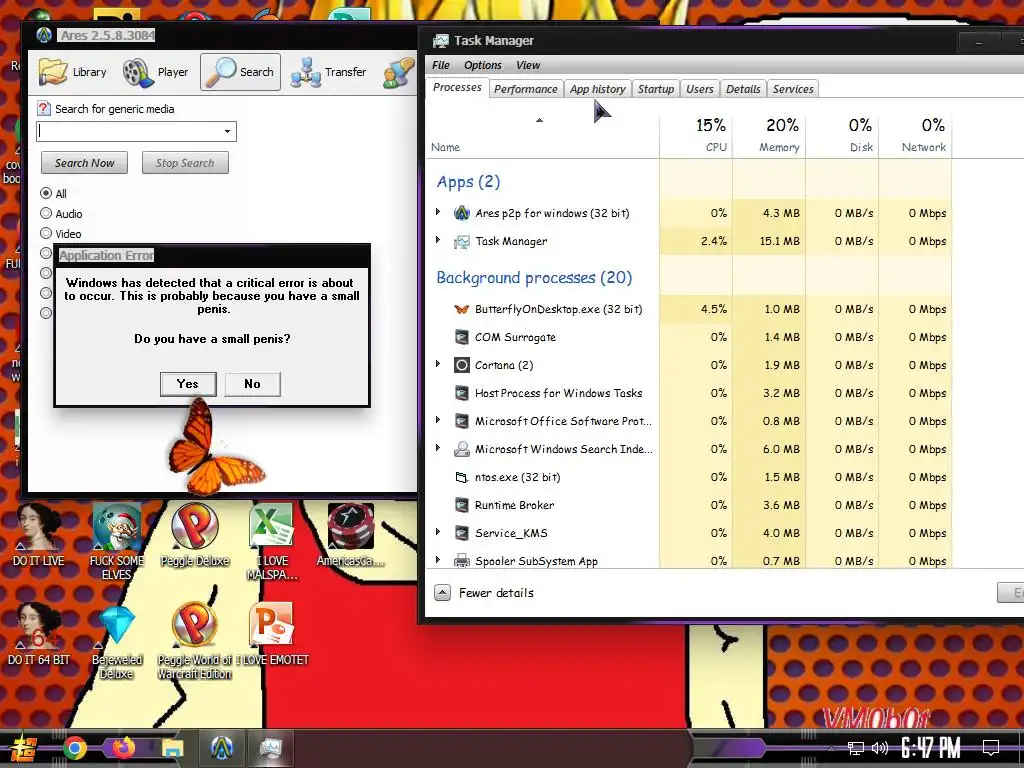Switch to the Services tab
The image size is (1024, 768).
[793, 89]
